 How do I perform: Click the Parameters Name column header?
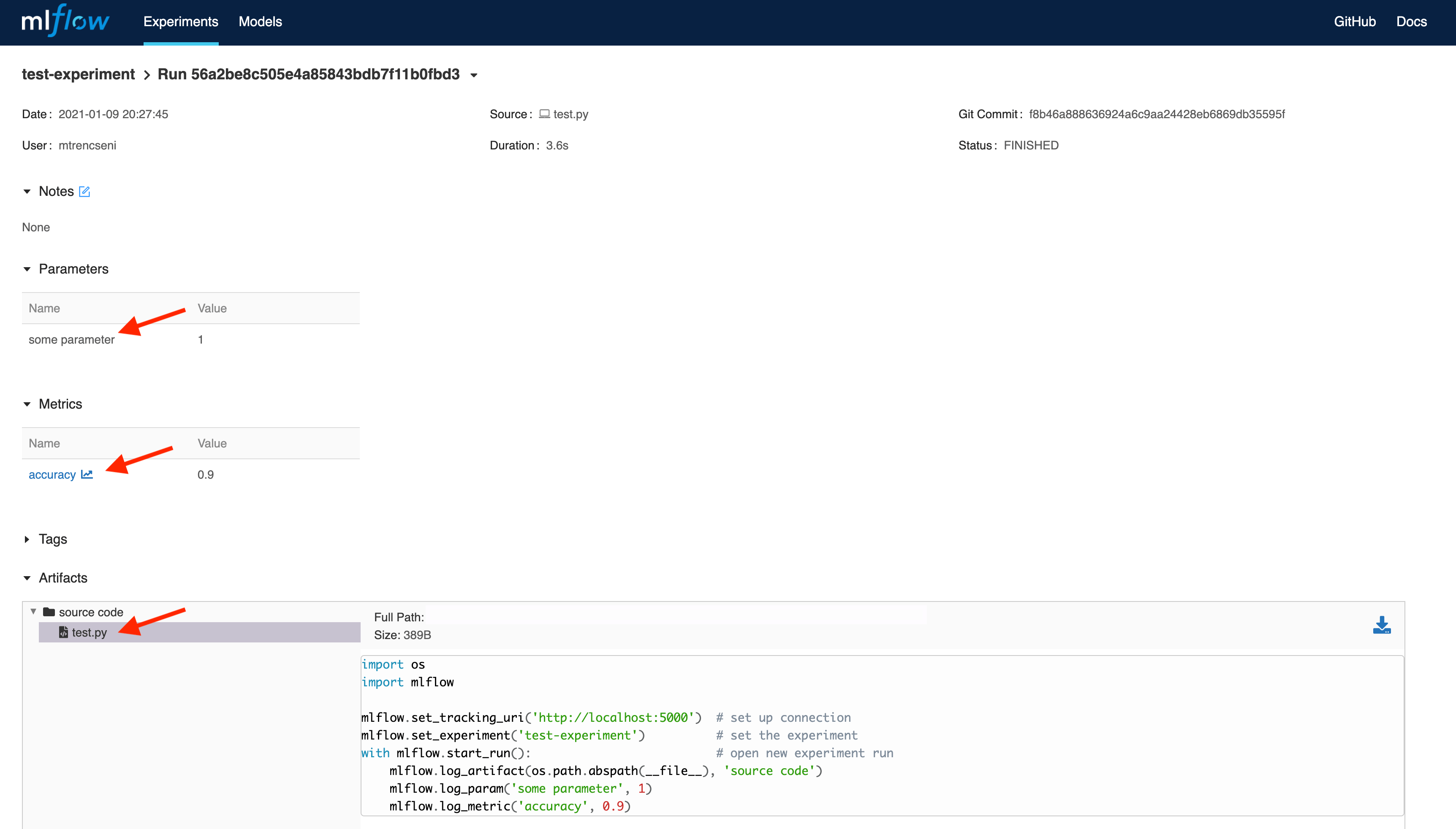coord(44,308)
